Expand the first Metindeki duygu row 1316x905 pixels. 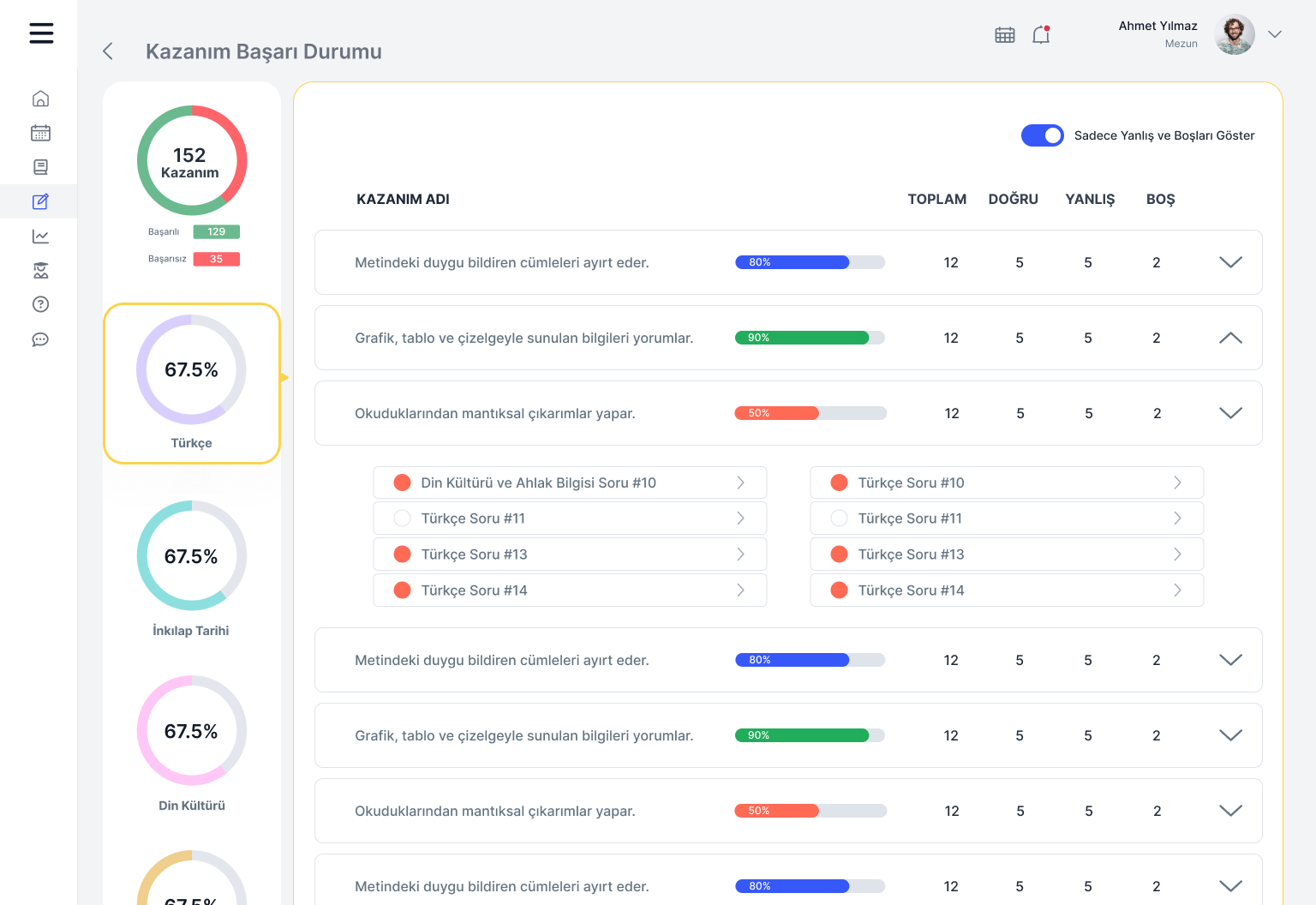point(1230,262)
